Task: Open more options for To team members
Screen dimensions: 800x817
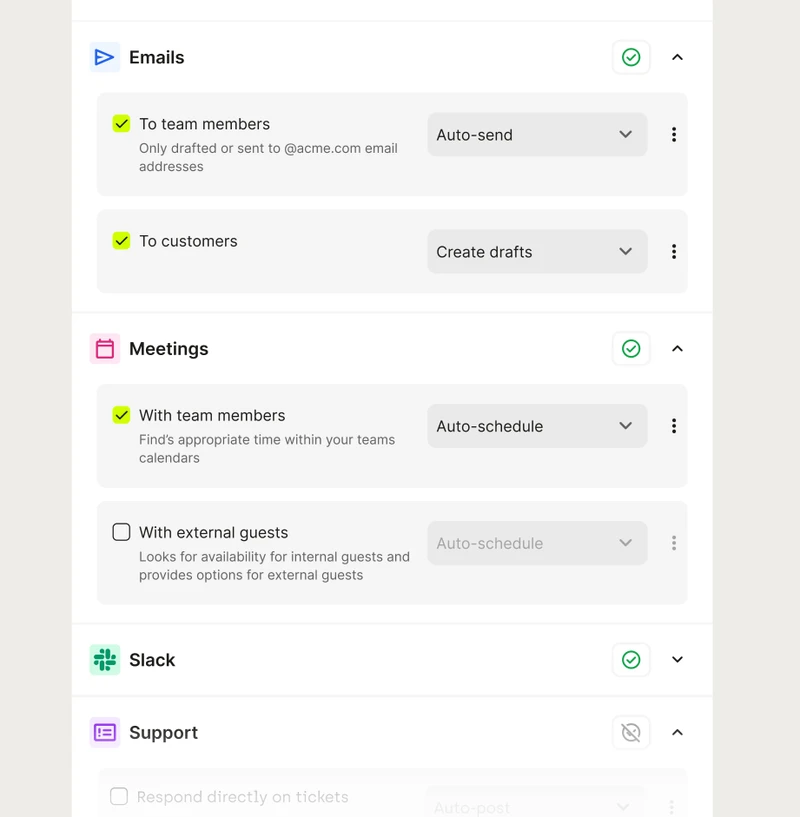Action: 674,134
